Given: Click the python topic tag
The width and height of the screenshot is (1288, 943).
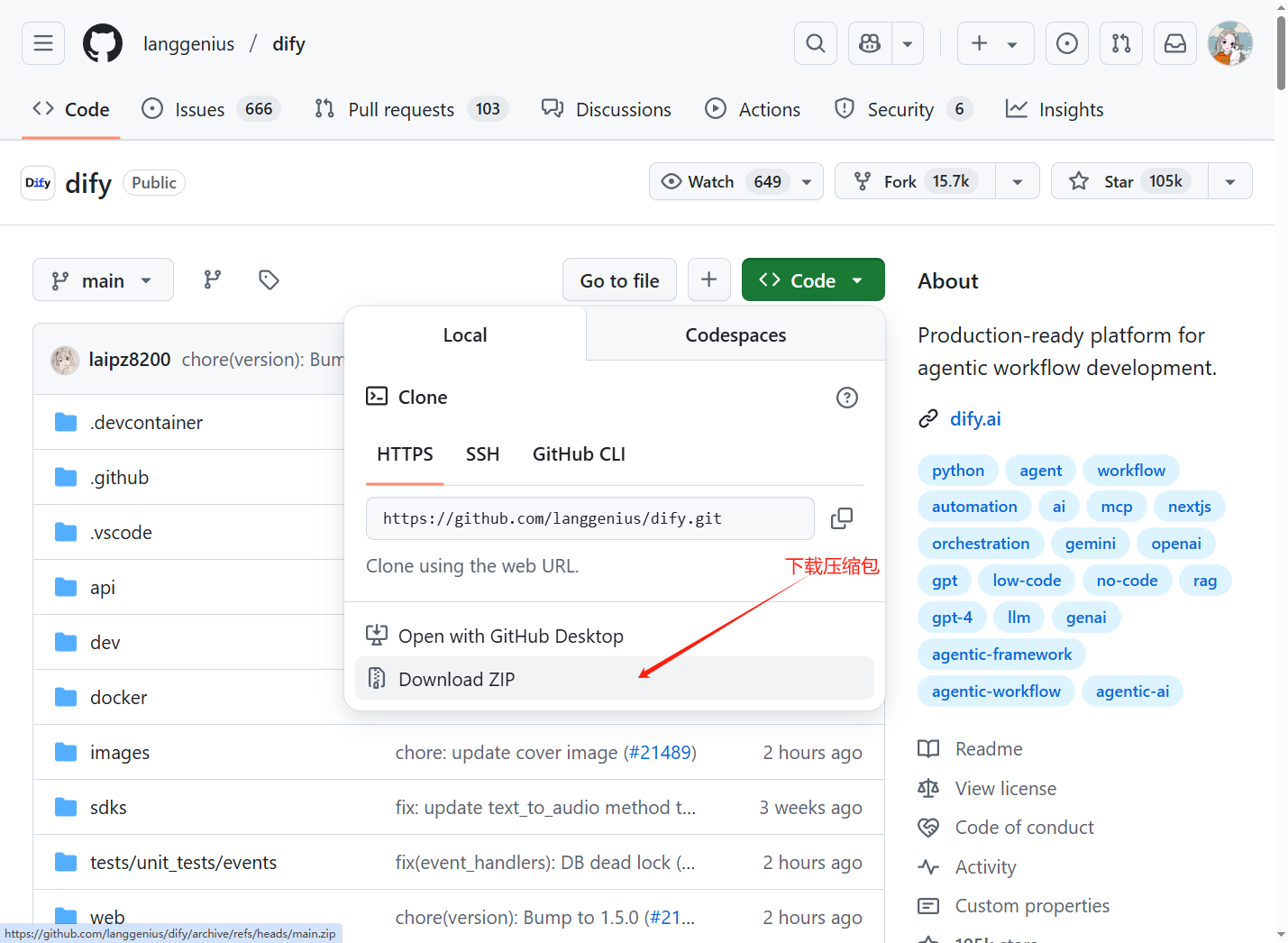Looking at the screenshot, I should coord(958,471).
